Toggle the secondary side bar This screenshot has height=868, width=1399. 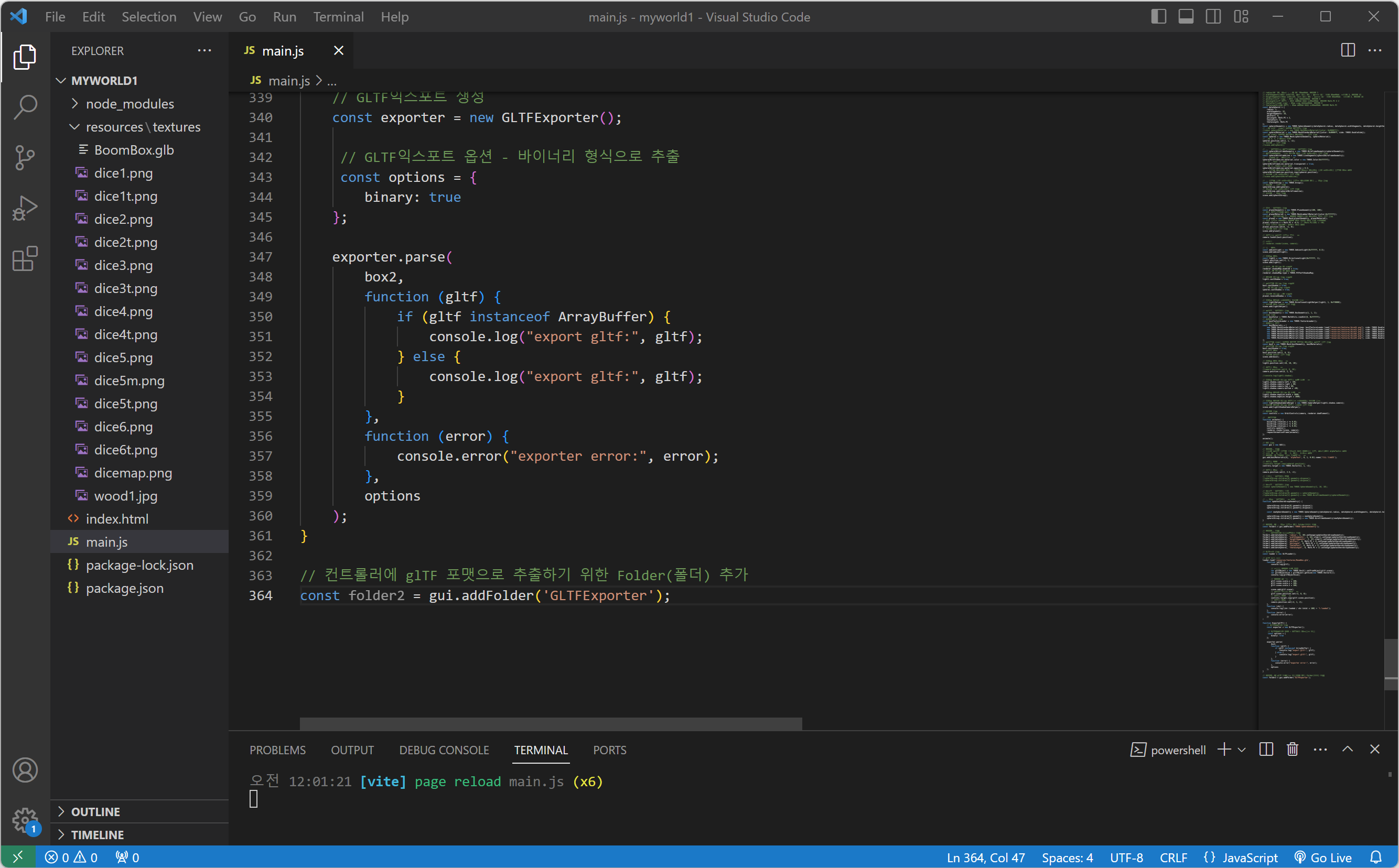tap(1213, 17)
